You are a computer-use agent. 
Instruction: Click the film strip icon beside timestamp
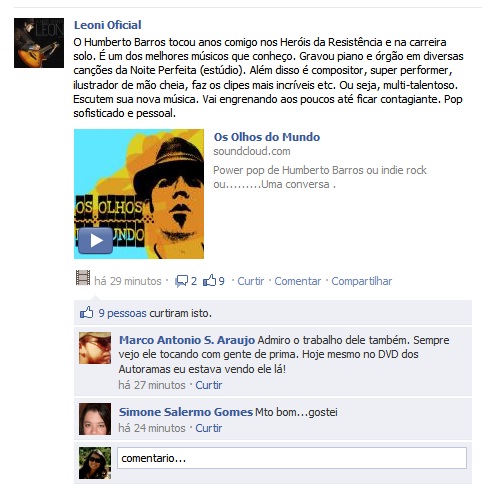coord(83,278)
